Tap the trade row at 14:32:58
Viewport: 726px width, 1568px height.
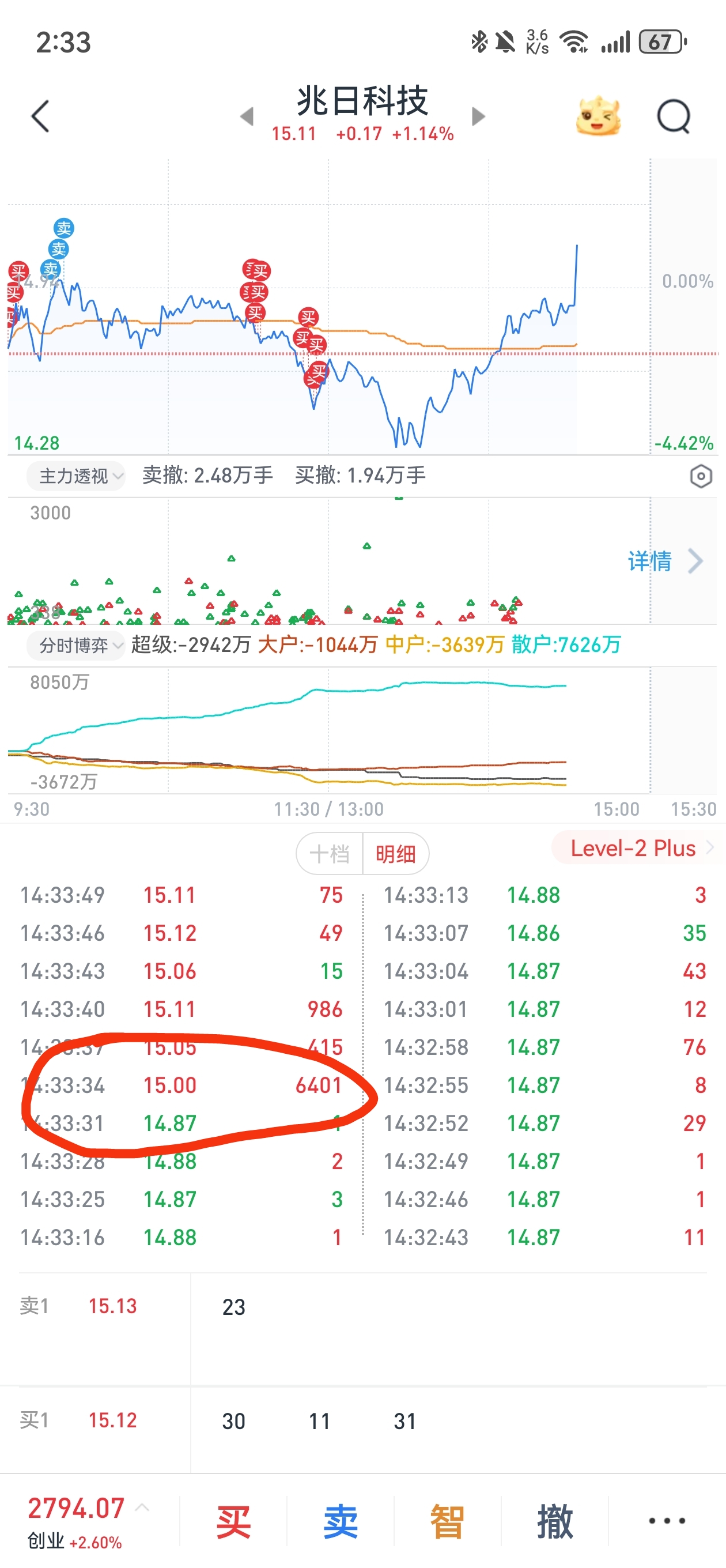click(544, 1047)
